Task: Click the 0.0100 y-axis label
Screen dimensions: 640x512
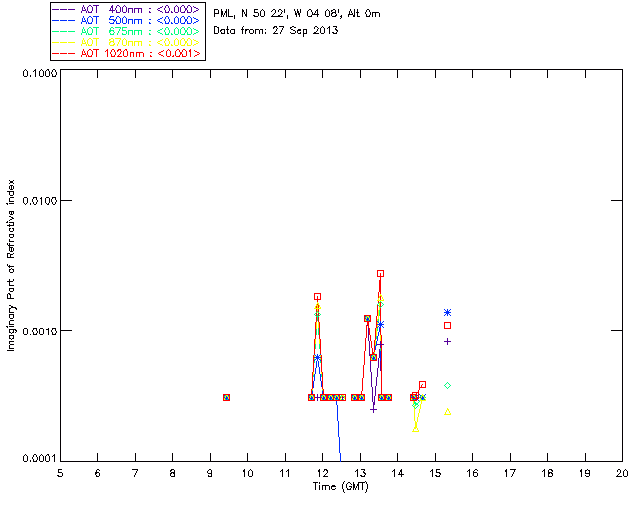Action: coord(39,200)
